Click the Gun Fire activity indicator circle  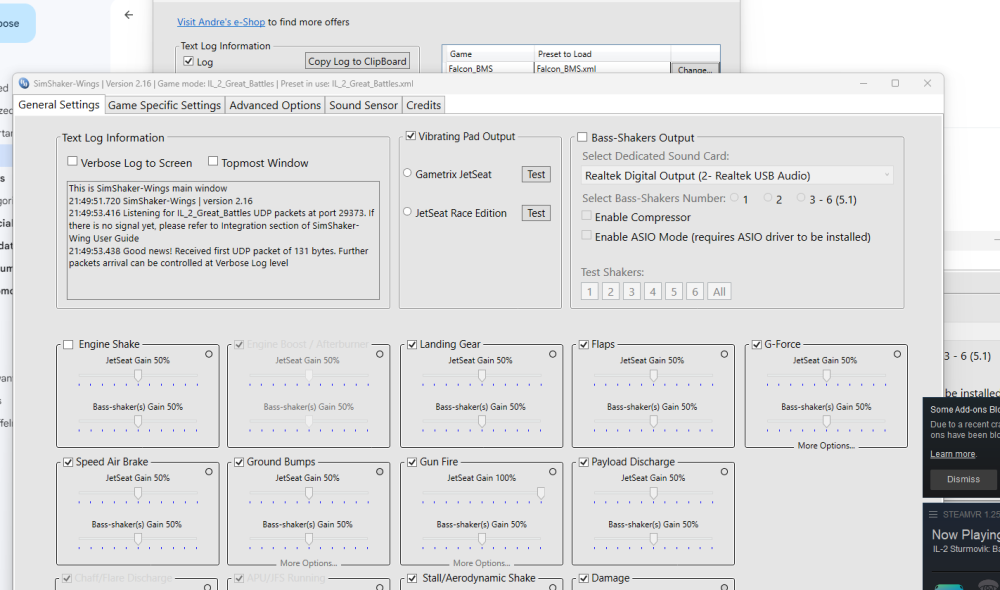pyautogui.click(x=551, y=470)
